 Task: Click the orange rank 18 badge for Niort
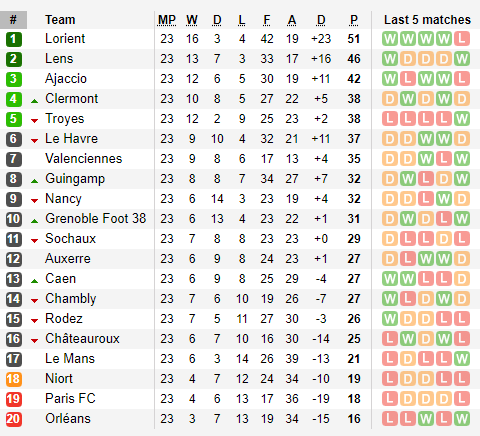click(x=14, y=379)
